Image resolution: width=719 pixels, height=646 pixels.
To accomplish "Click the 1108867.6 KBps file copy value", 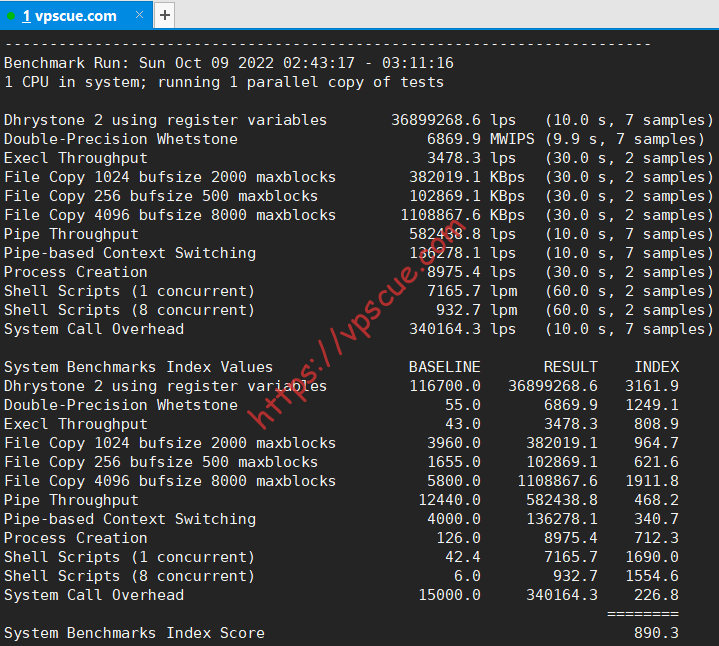I will [x=463, y=215].
